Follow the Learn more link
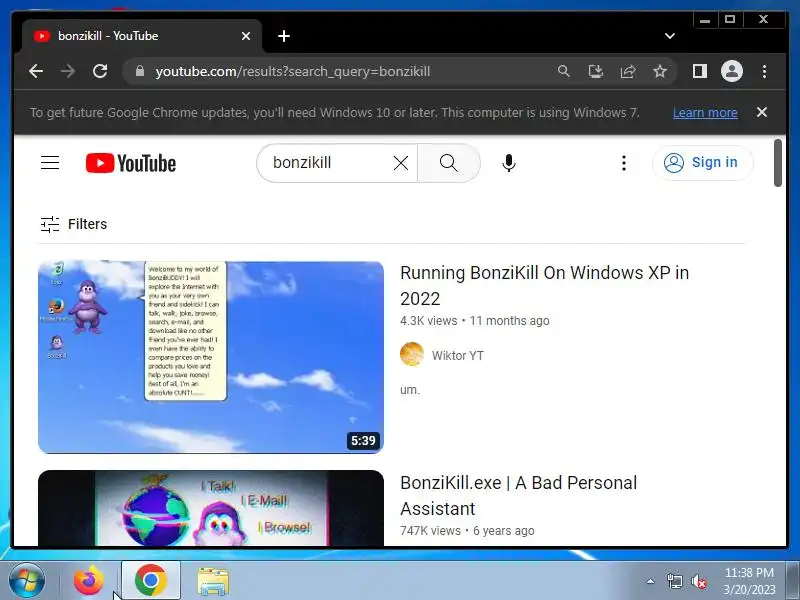This screenshot has height=600, width=800. point(705,113)
